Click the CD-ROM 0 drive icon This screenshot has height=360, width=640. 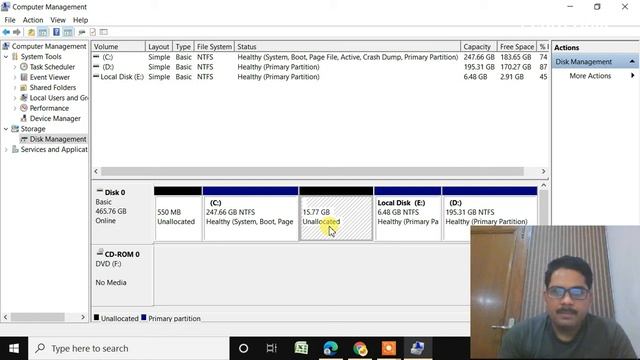coord(100,253)
